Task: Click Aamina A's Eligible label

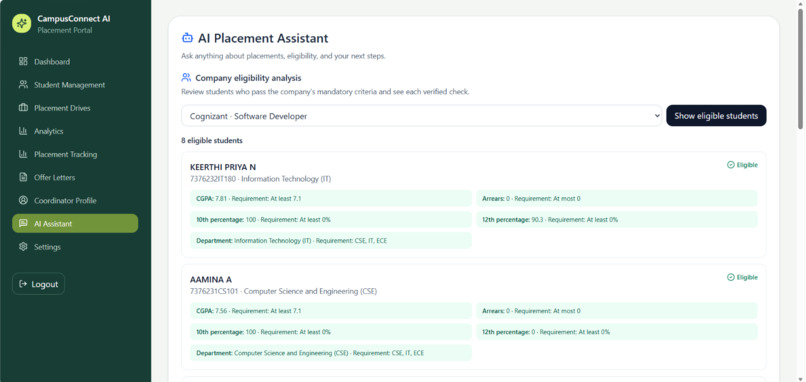Action: coord(747,278)
